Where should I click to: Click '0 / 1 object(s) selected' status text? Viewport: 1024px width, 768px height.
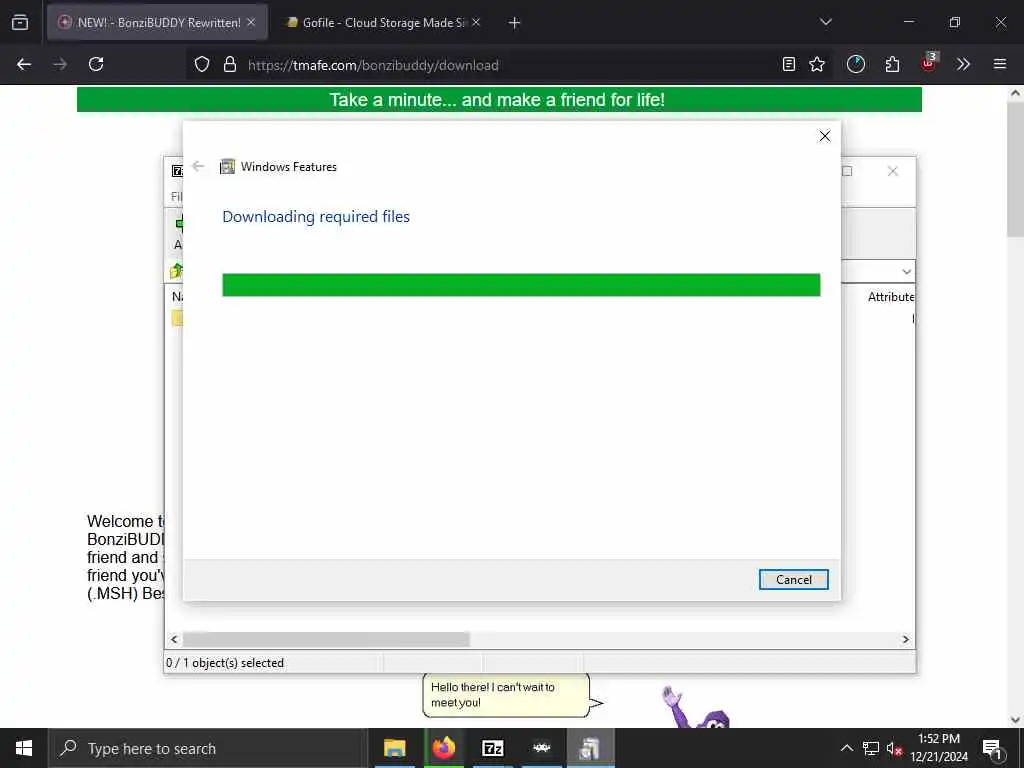coord(225,663)
